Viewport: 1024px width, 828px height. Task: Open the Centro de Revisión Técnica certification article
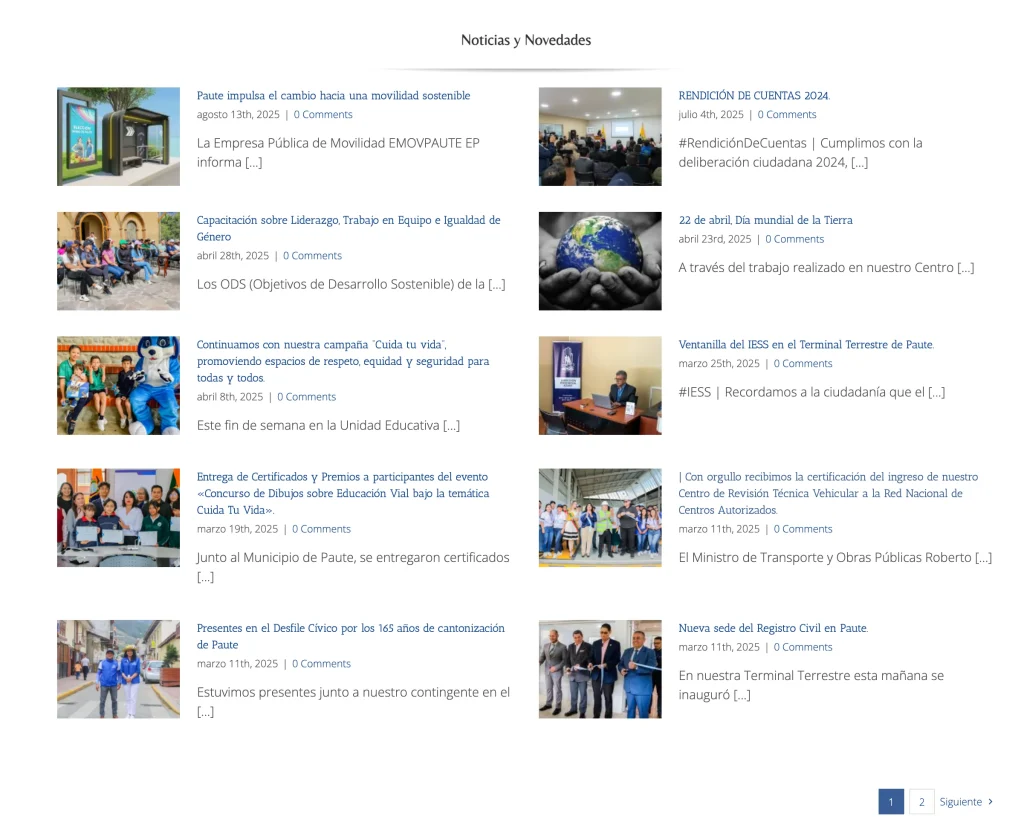pos(830,493)
